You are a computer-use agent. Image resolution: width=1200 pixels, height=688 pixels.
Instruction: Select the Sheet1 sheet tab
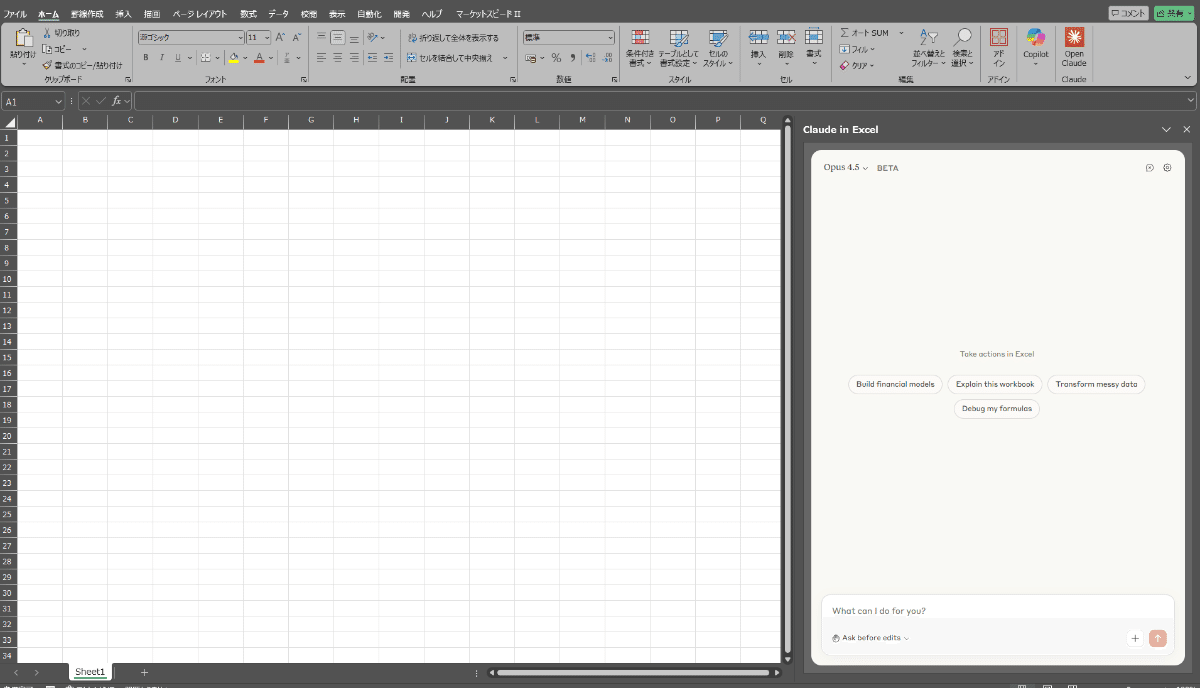(x=90, y=672)
